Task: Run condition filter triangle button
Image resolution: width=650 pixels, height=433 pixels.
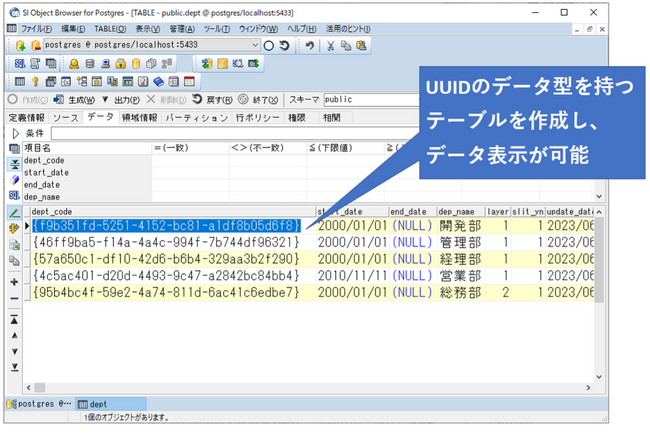Action: [x=16, y=133]
